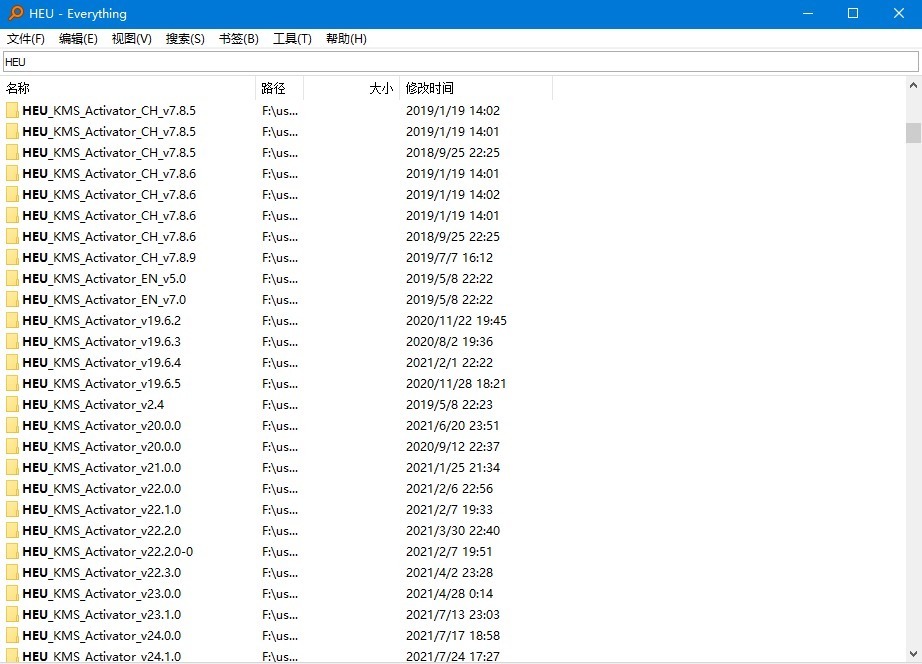Image resolution: width=922 pixels, height=664 pixels.
Task: Click folder icon of HEU_KMS_Activator_v22.0.0
Action: 12,489
